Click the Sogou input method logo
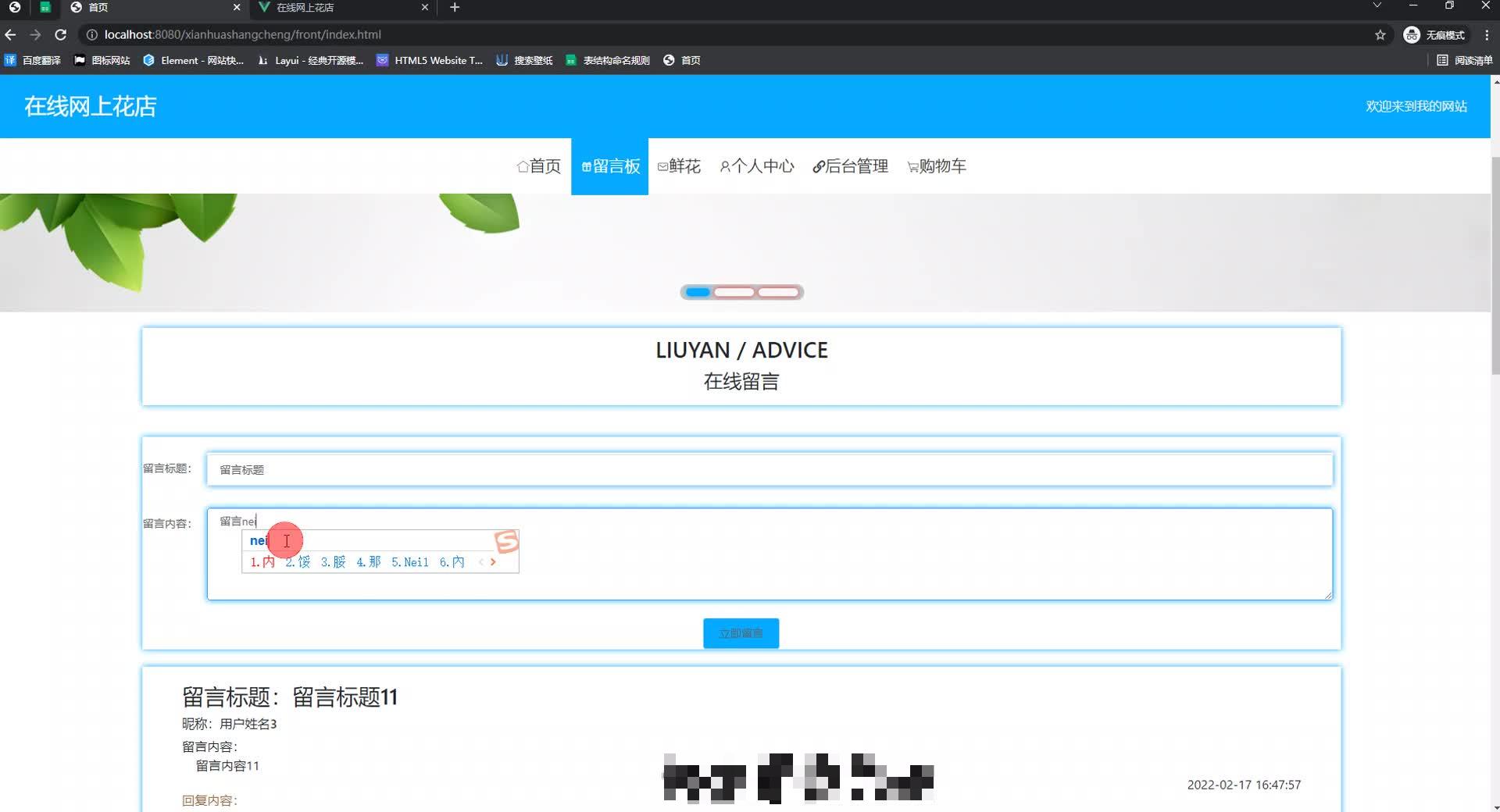This screenshot has width=1500, height=812. point(505,541)
